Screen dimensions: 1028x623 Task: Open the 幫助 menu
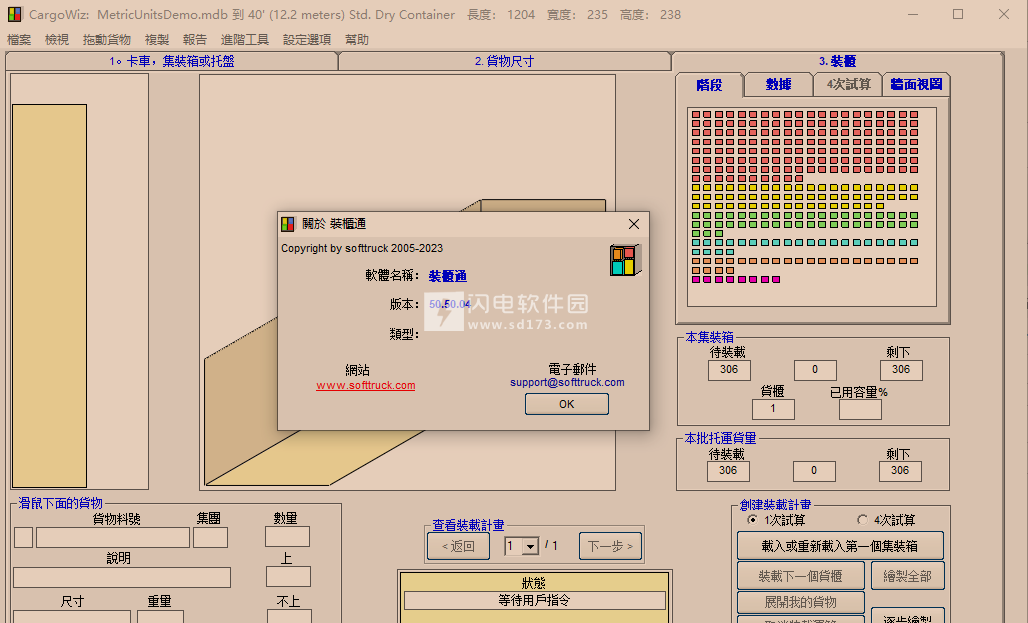[x=357, y=40]
